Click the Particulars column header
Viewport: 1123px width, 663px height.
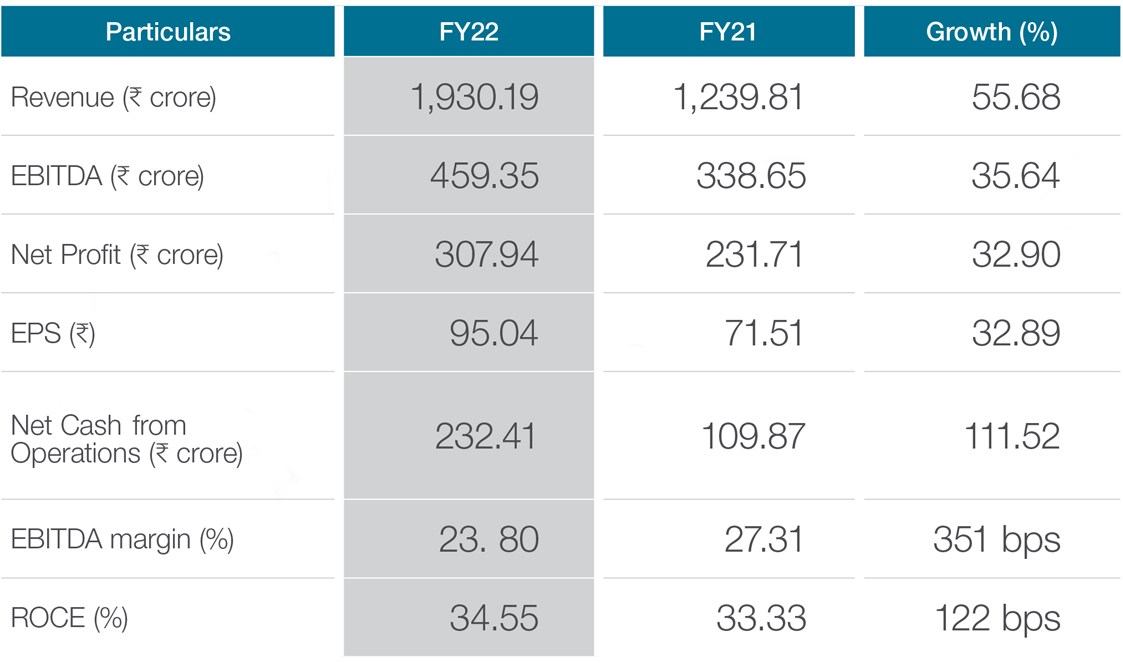click(x=168, y=32)
